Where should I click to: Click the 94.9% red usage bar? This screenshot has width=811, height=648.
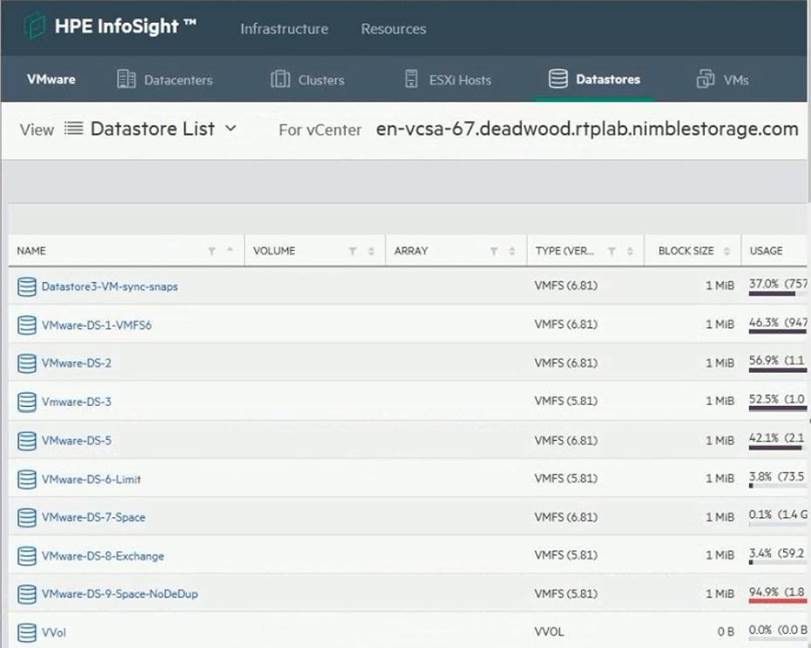coord(778,602)
